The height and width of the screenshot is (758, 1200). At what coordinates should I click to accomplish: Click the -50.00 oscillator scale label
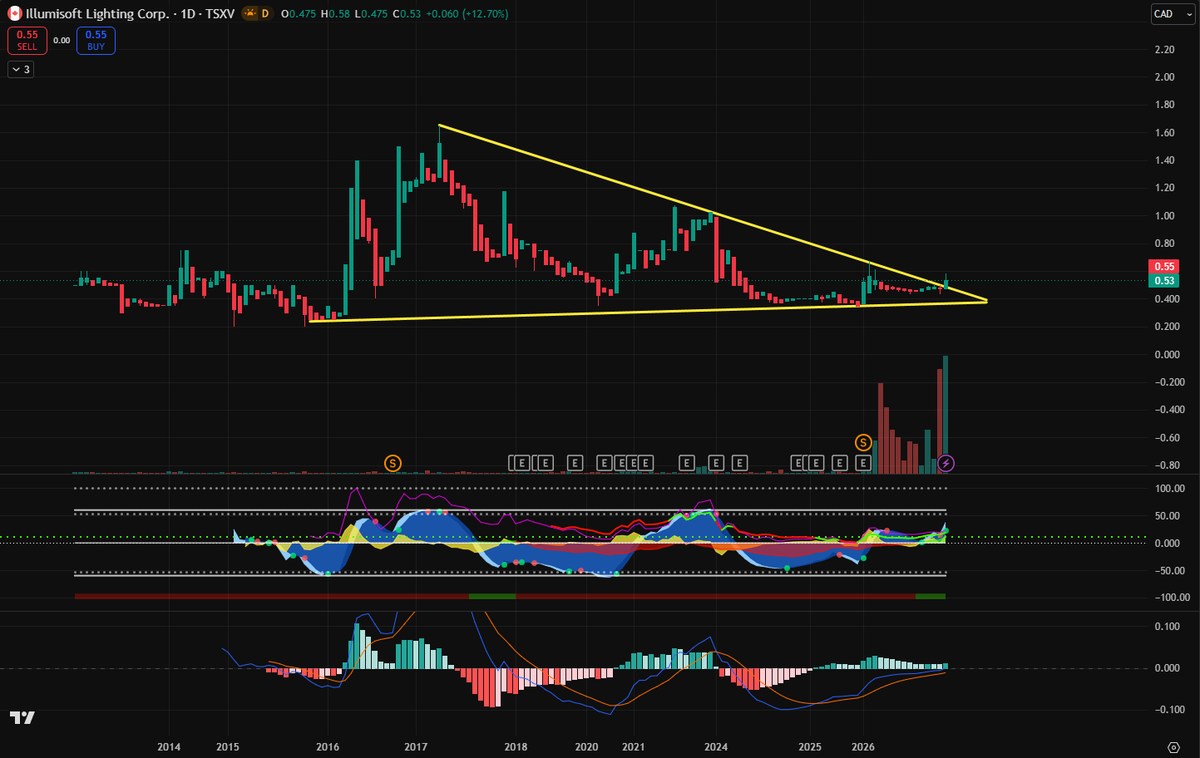coord(1168,570)
